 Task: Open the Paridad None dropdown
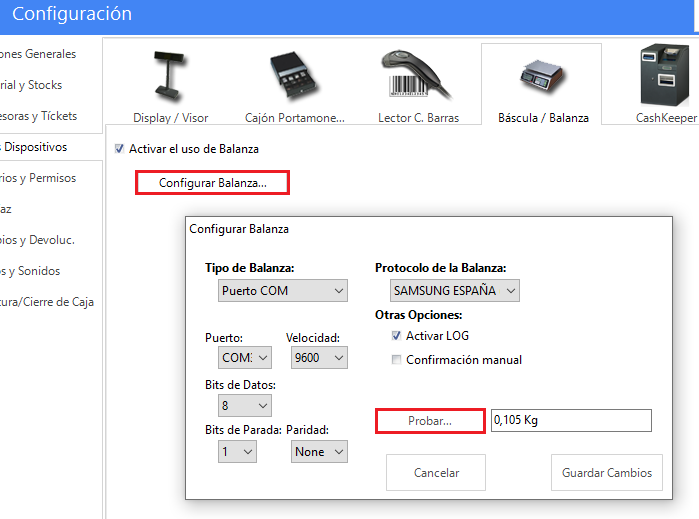tap(319, 452)
